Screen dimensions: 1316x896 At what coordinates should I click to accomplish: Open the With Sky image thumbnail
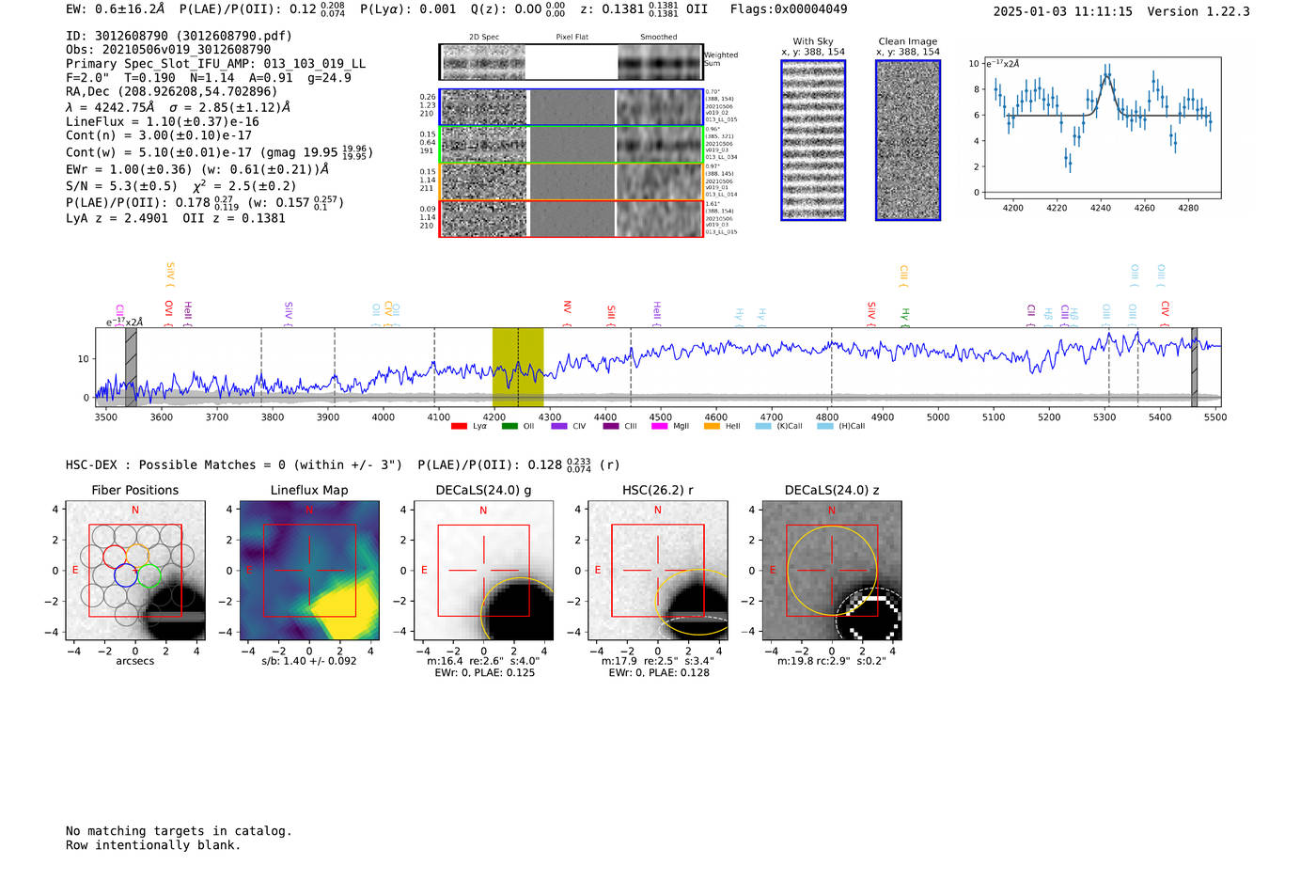click(813, 140)
